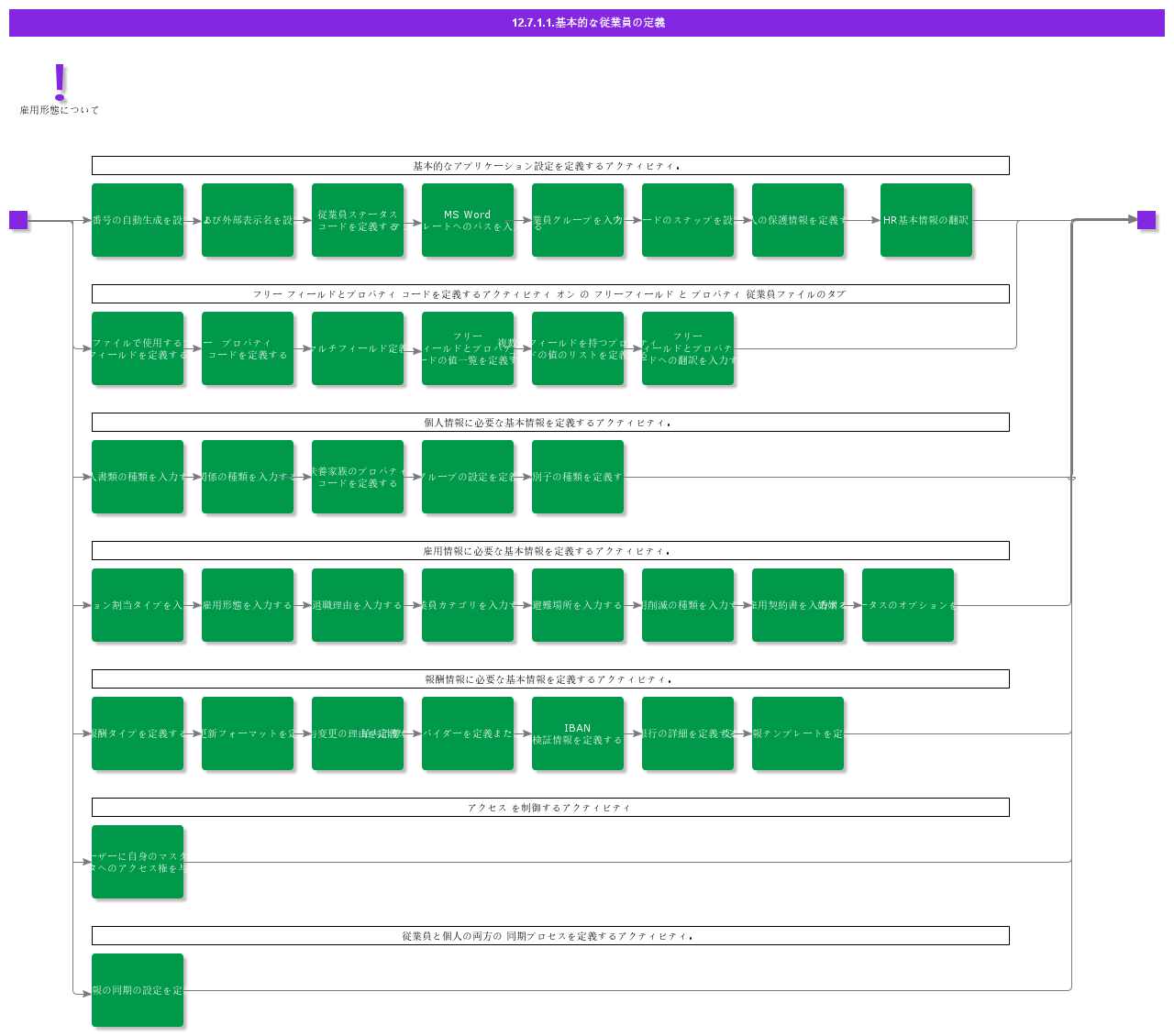Select the 個人情報に必要な基本情報 section header
1174x1036 pixels.
[x=550, y=423]
